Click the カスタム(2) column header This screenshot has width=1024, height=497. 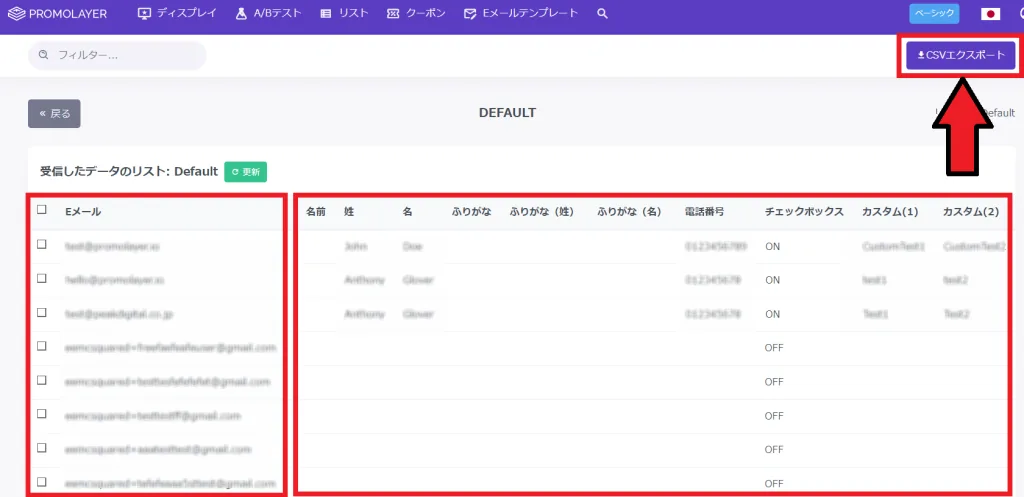click(971, 212)
